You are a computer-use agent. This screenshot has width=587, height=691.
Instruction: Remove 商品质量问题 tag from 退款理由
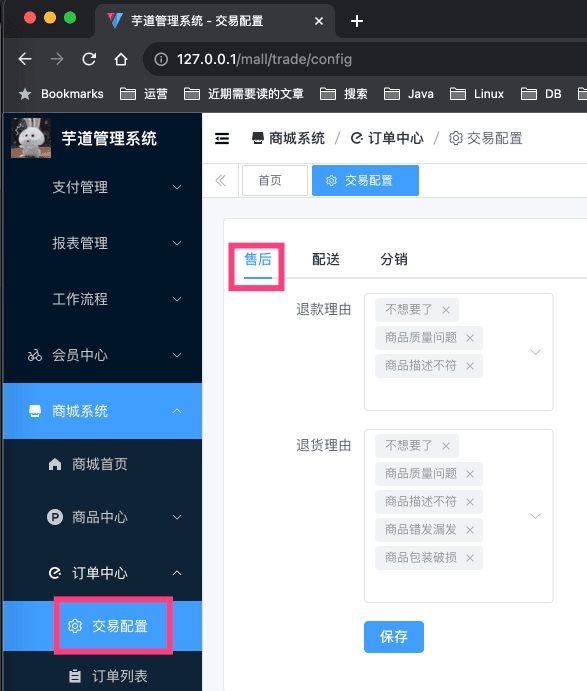click(x=470, y=338)
